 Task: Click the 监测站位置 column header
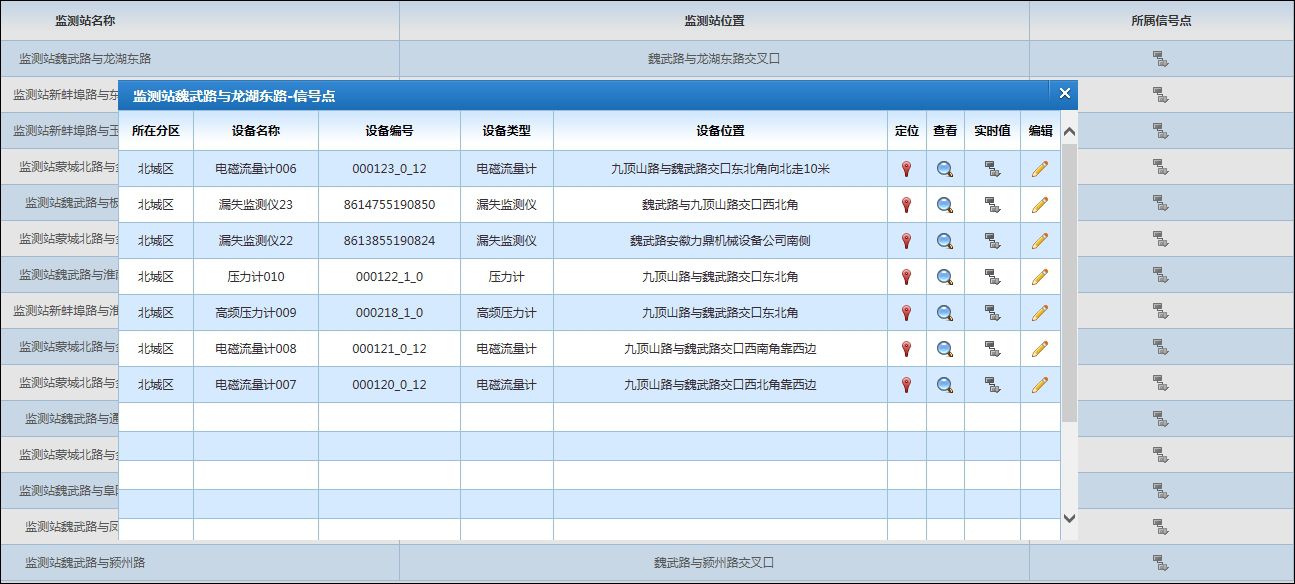pyautogui.click(x=713, y=21)
